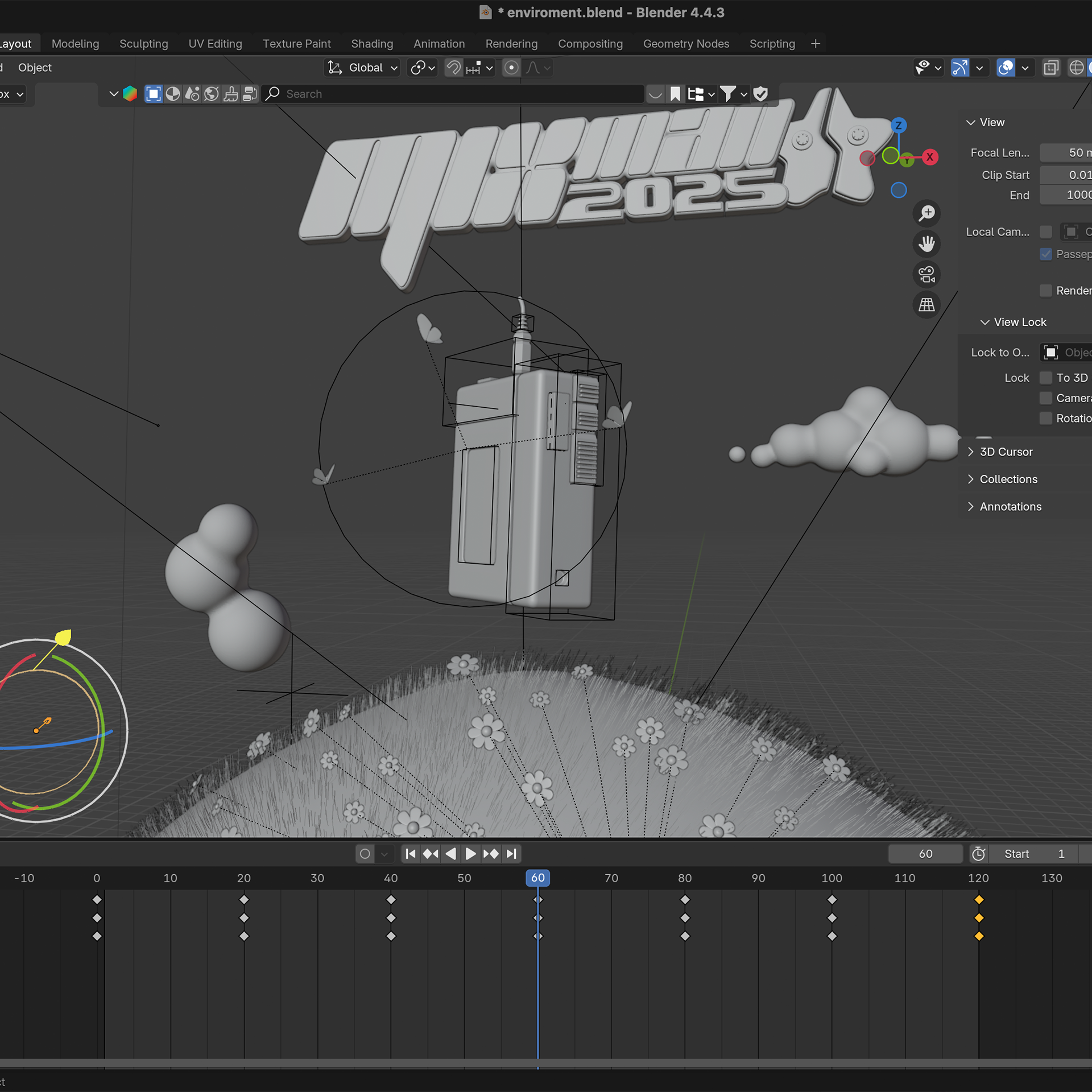Viewport: 1092px width, 1092px height.
Task: Enable Local Camera checkbox
Action: (1045, 231)
